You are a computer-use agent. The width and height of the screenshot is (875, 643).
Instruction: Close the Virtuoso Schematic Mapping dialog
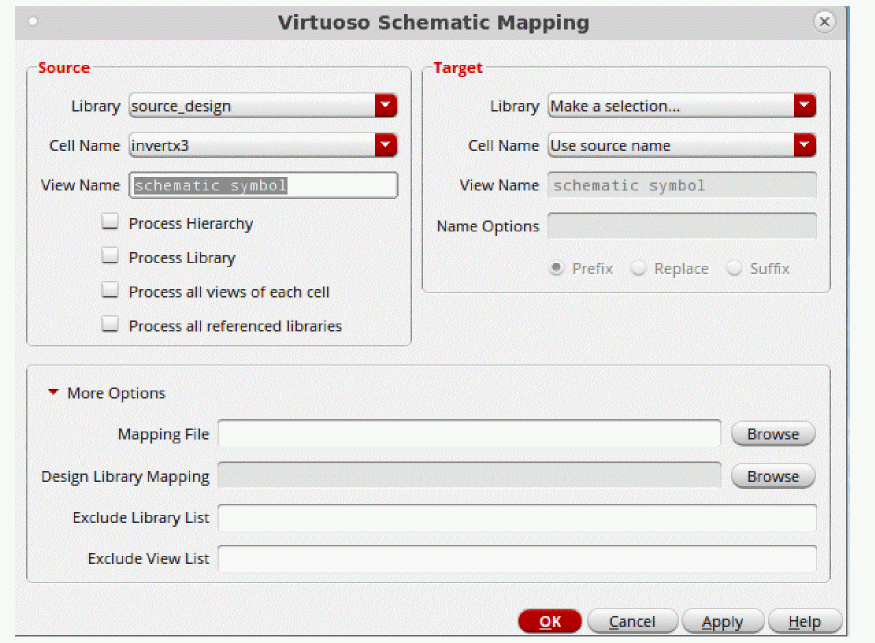824,21
